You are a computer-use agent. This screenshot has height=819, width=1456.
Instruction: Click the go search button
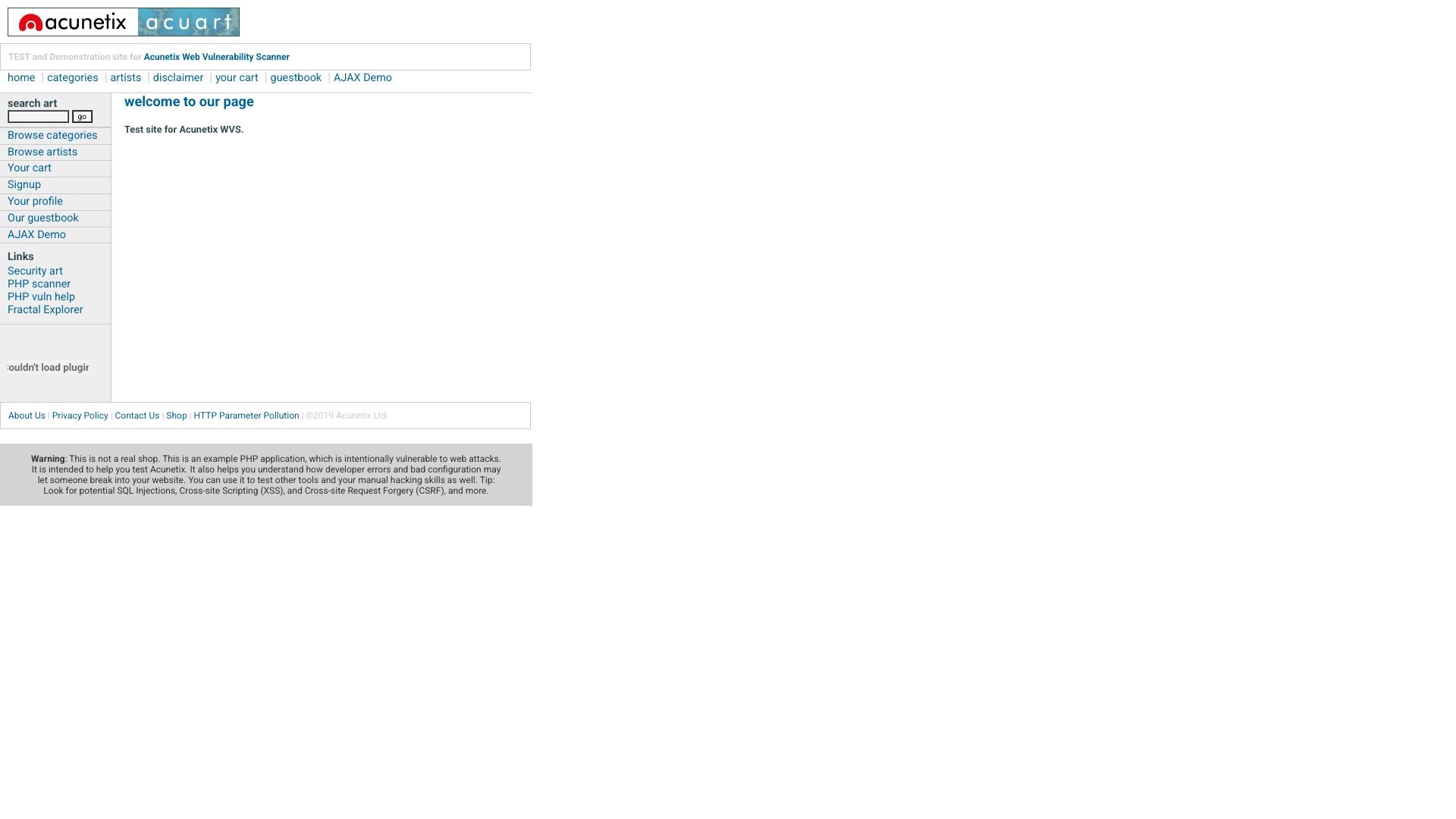tap(83, 117)
